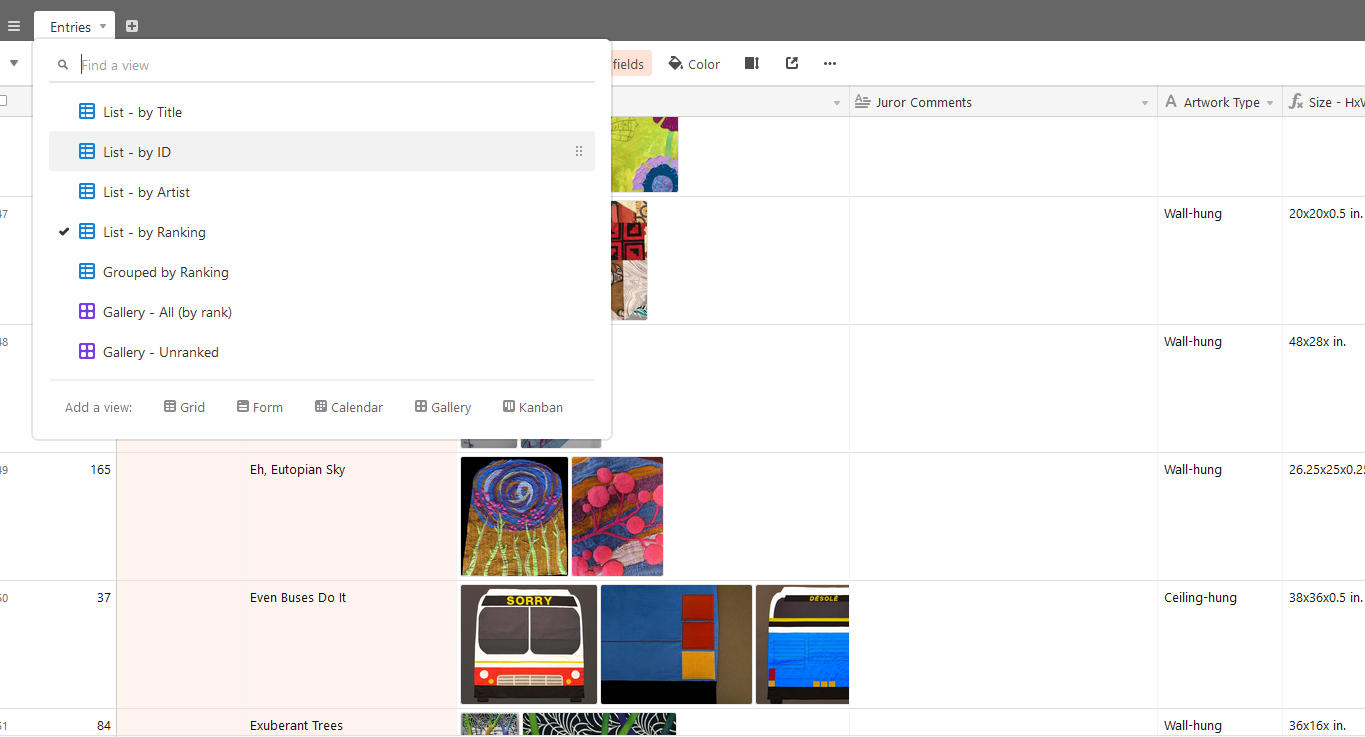Add a new Calendar view
This screenshot has height=737, width=1365.
[x=348, y=407]
